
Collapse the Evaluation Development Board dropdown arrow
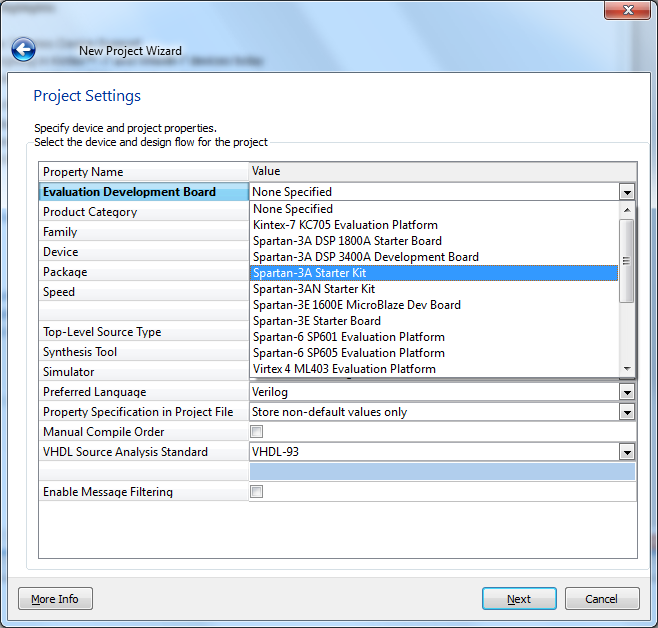(627, 192)
